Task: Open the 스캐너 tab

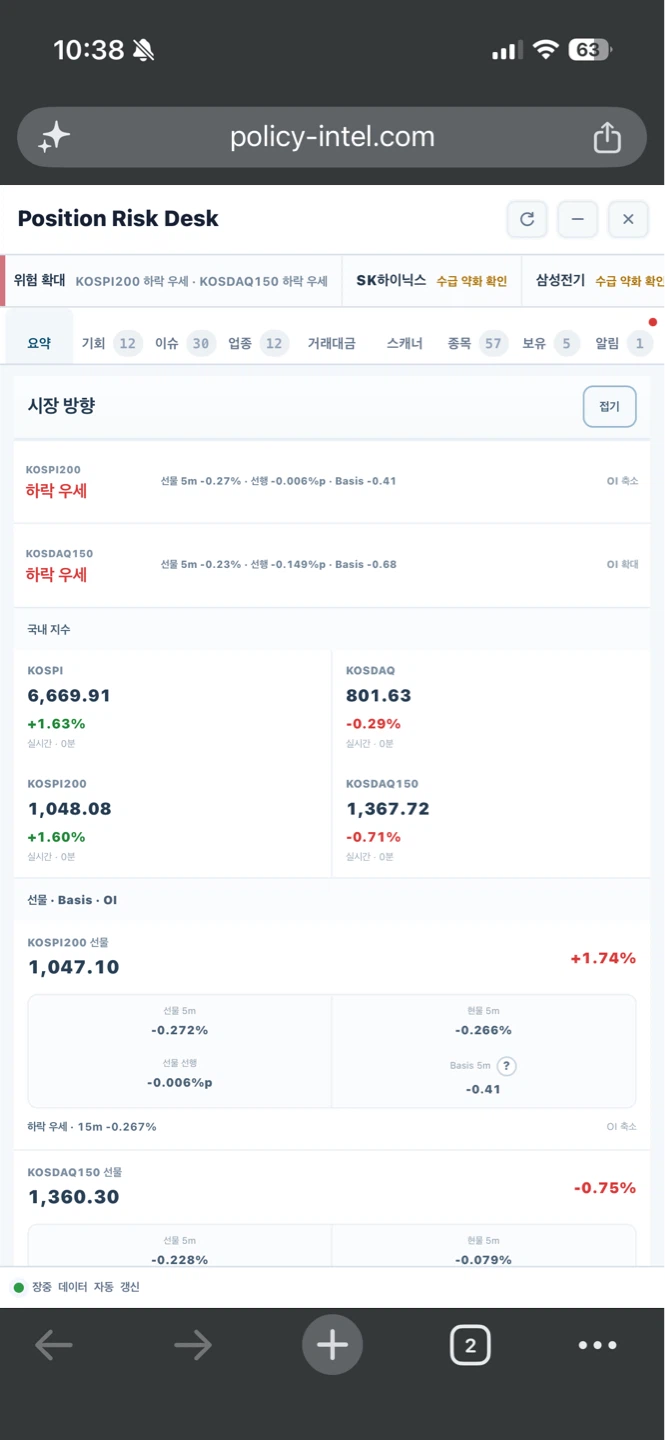Action: [x=405, y=343]
